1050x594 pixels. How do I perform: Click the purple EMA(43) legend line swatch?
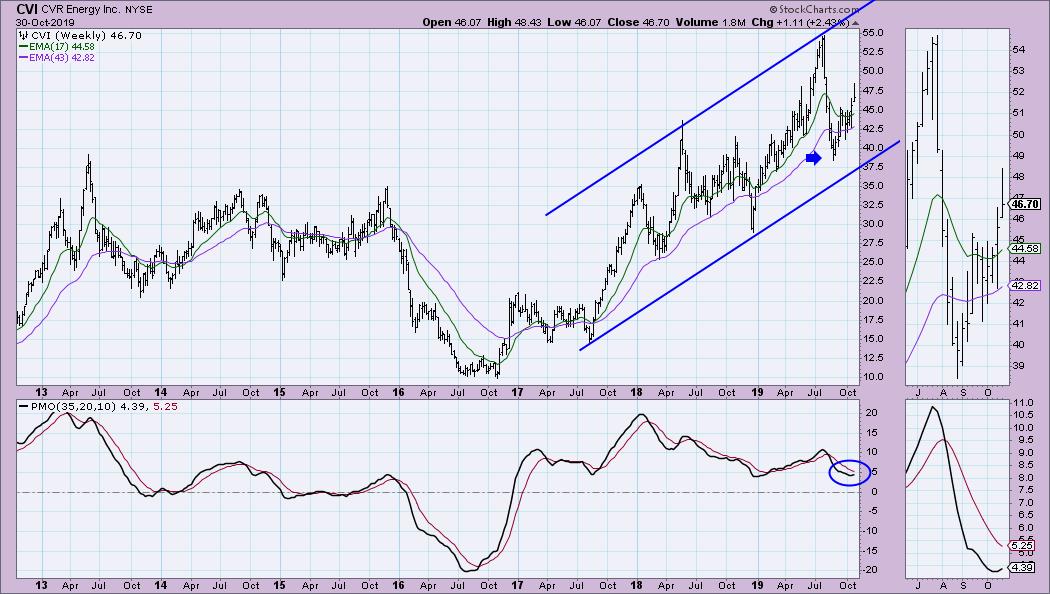(x=24, y=58)
